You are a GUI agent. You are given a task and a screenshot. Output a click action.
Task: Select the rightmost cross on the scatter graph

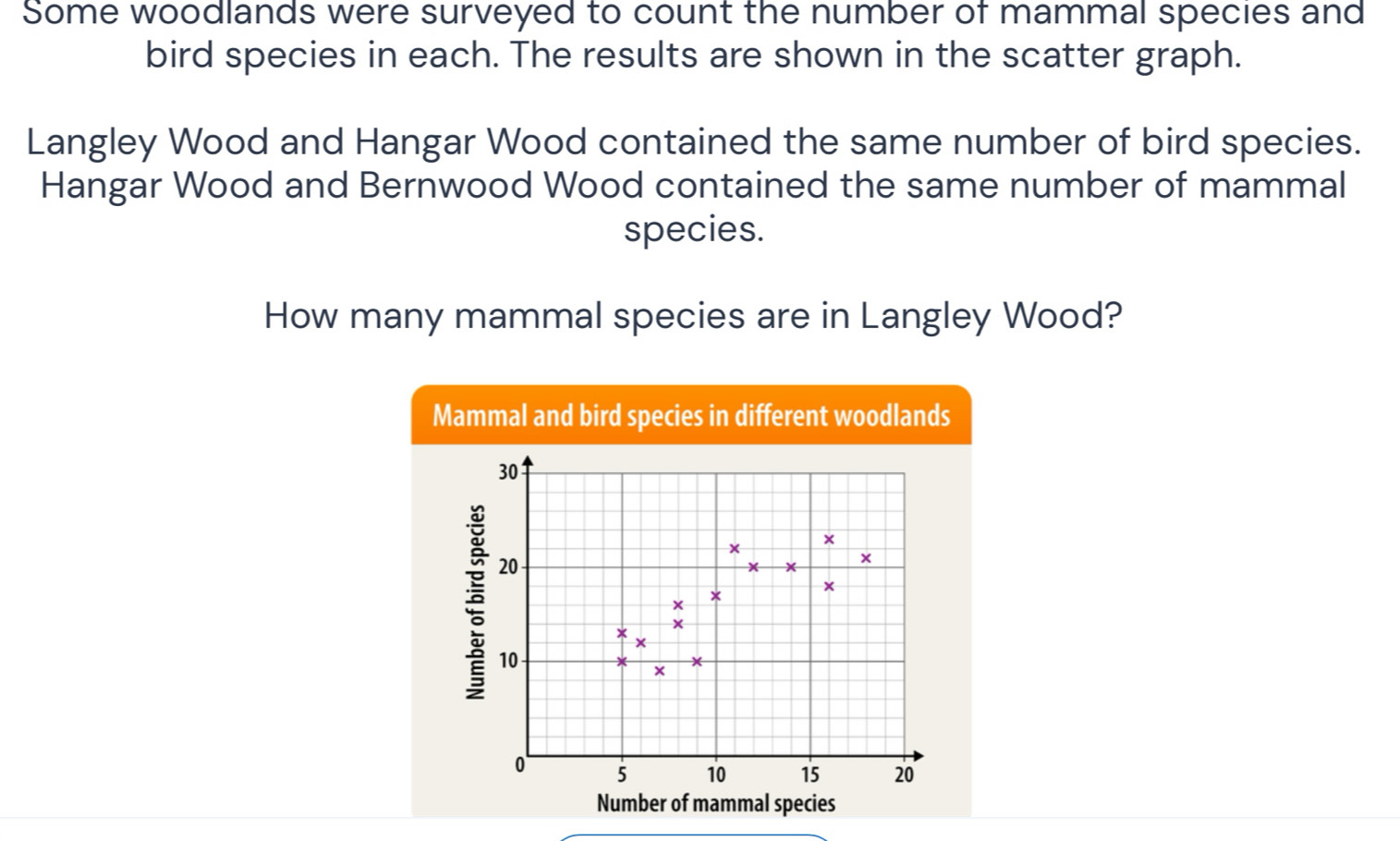click(x=866, y=557)
